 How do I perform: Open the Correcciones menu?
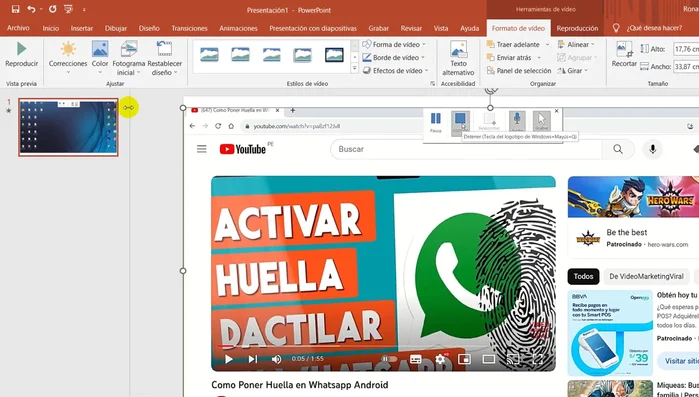pos(68,58)
